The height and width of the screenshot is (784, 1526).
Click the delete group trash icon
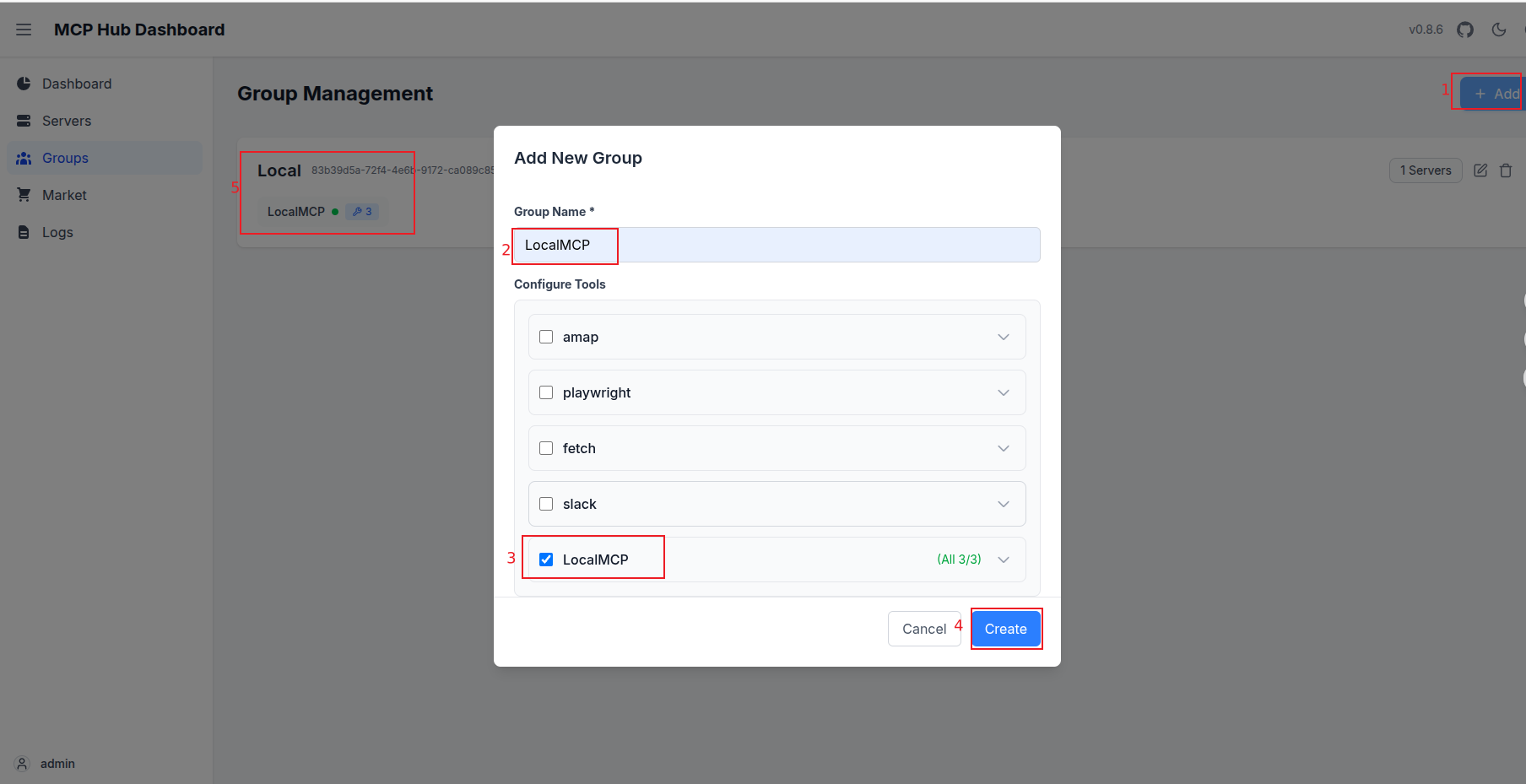1506,170
